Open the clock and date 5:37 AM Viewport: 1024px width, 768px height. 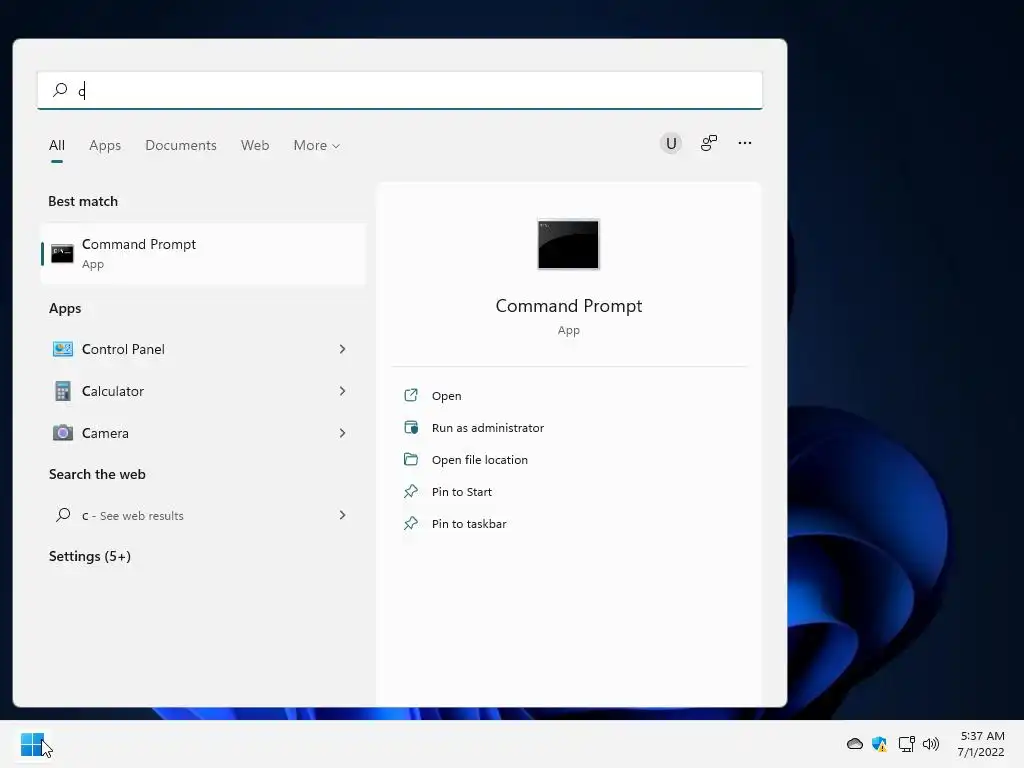981,744
